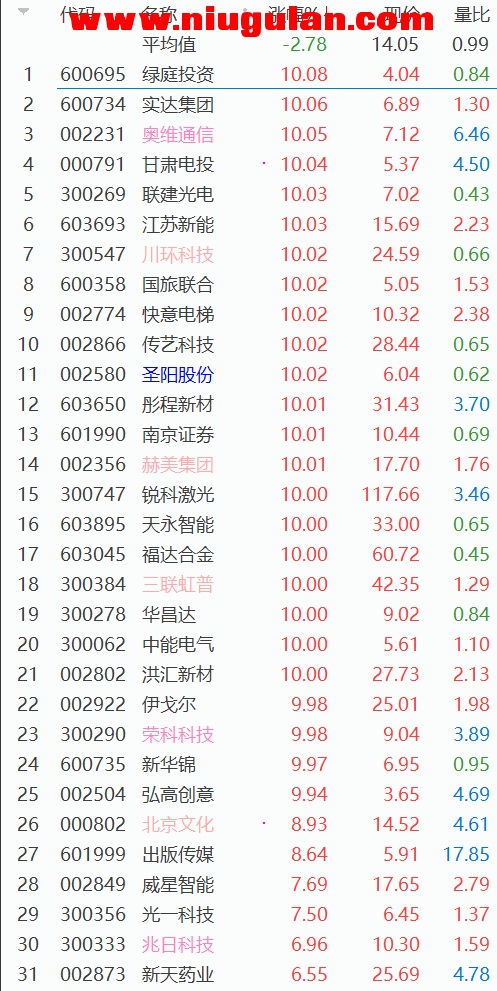Select the blue highlighted 圣阳股份 name
497x991 pixels.
178,374
